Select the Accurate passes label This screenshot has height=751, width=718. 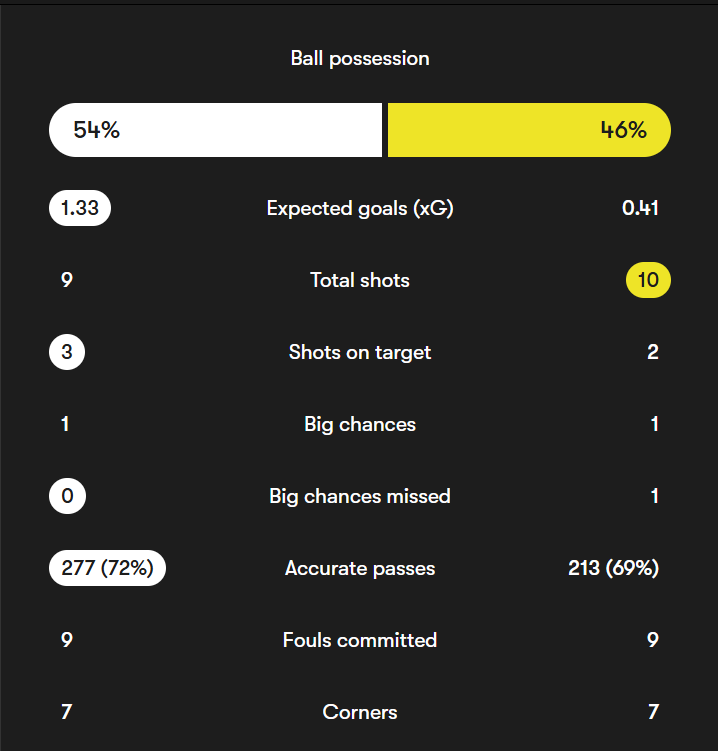pyautogui.click(x=360, y=568)
